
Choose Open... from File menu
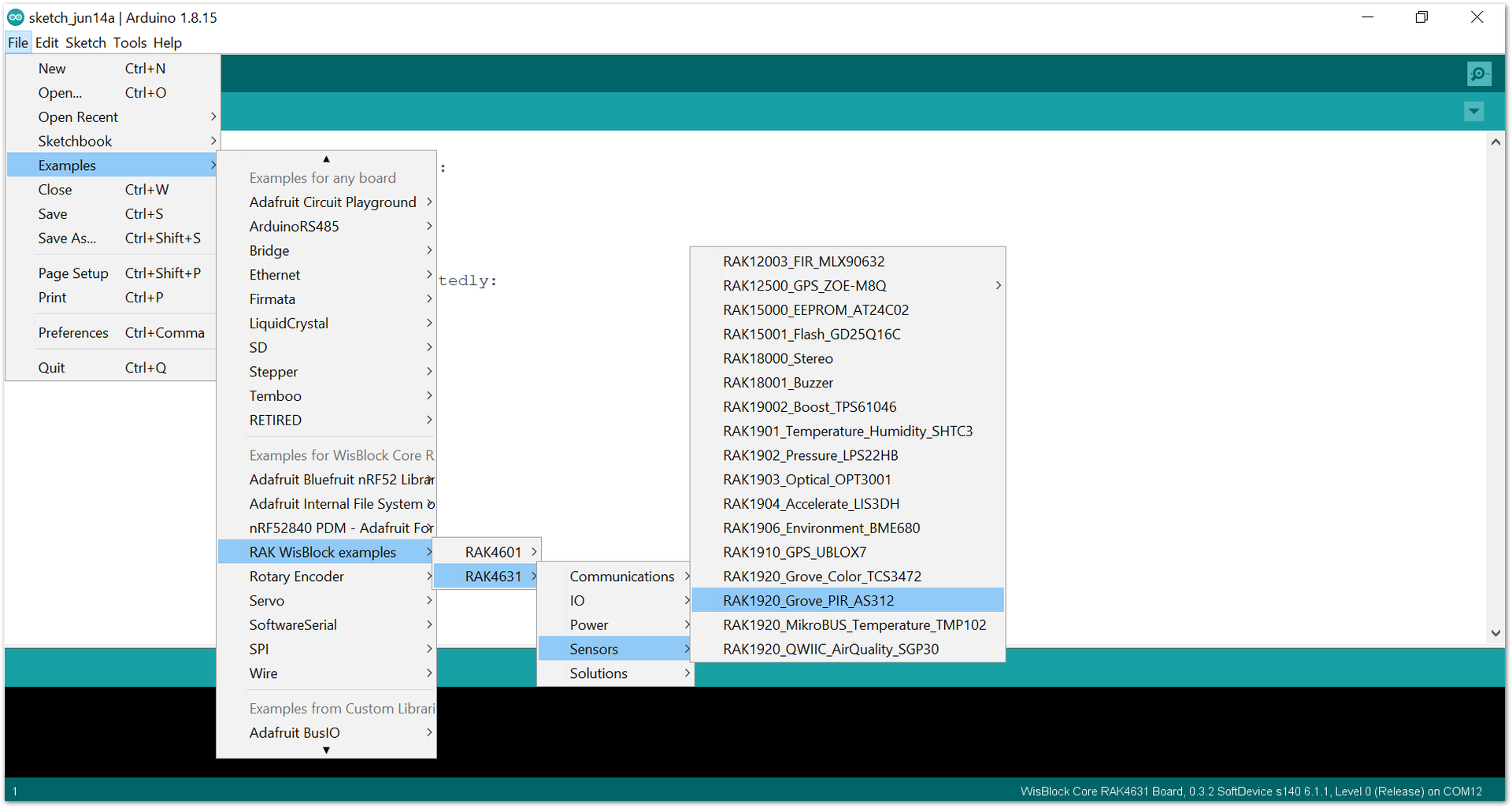[x=112, y=93]
